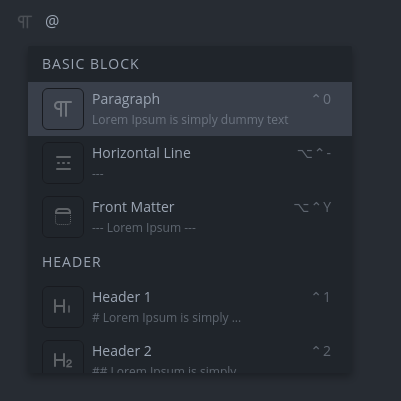This screenshot has width=401, height=401.
Task: Choose the Header 2 entry
Action: pyautogui.click(x=190, y=354)
